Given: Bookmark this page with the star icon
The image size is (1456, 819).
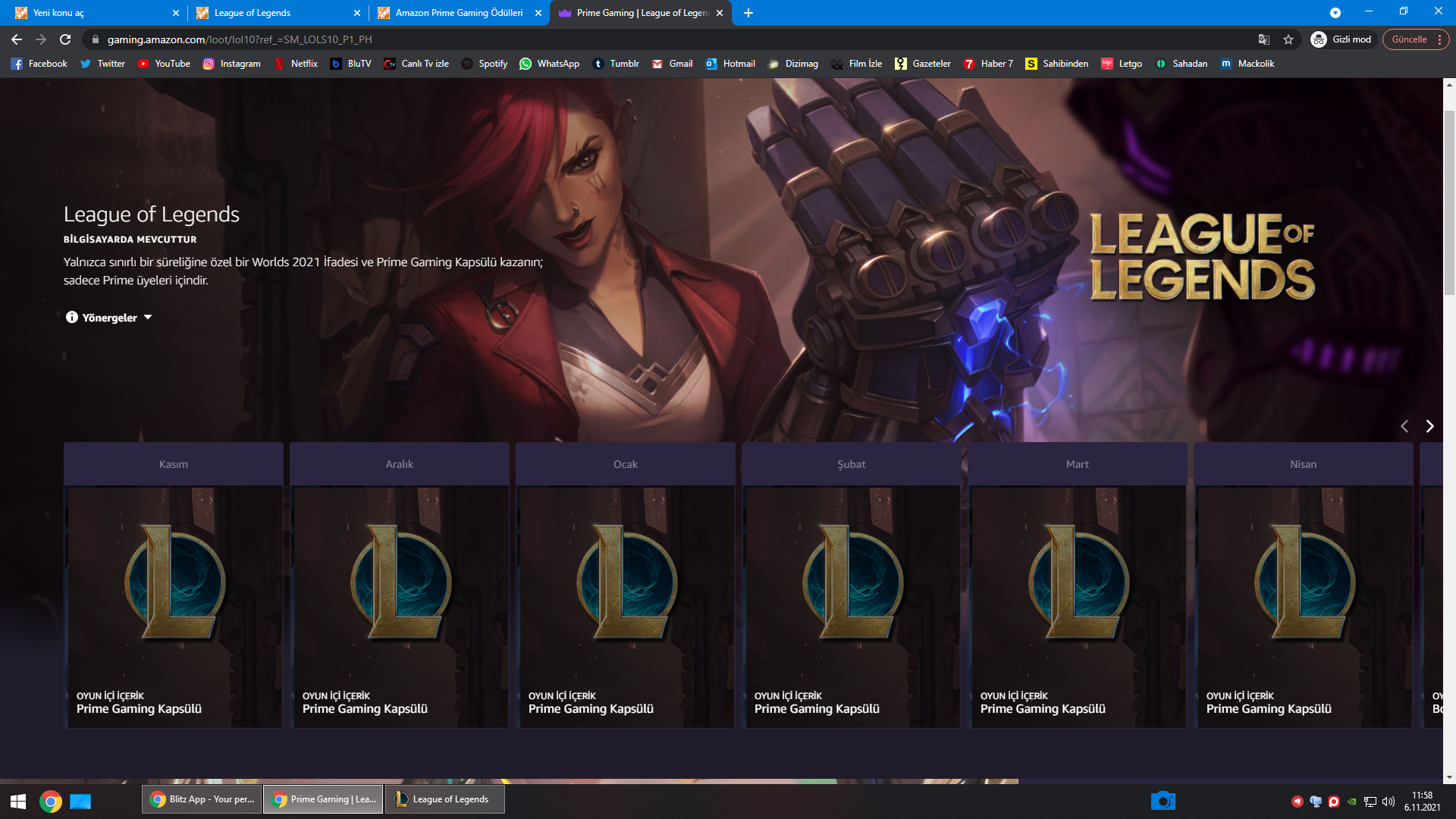Looking at the screenshot, I should pyautogui.click(x=1288, y=39).
